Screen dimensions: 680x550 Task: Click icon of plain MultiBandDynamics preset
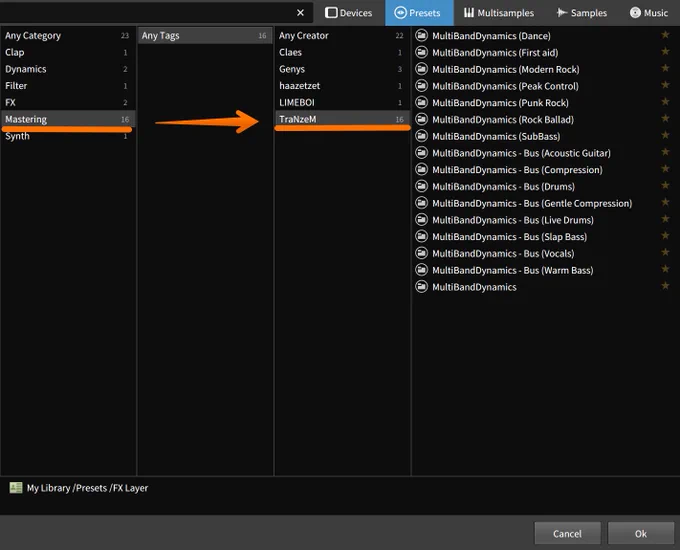pyautogui.click(x=422, y=286)
